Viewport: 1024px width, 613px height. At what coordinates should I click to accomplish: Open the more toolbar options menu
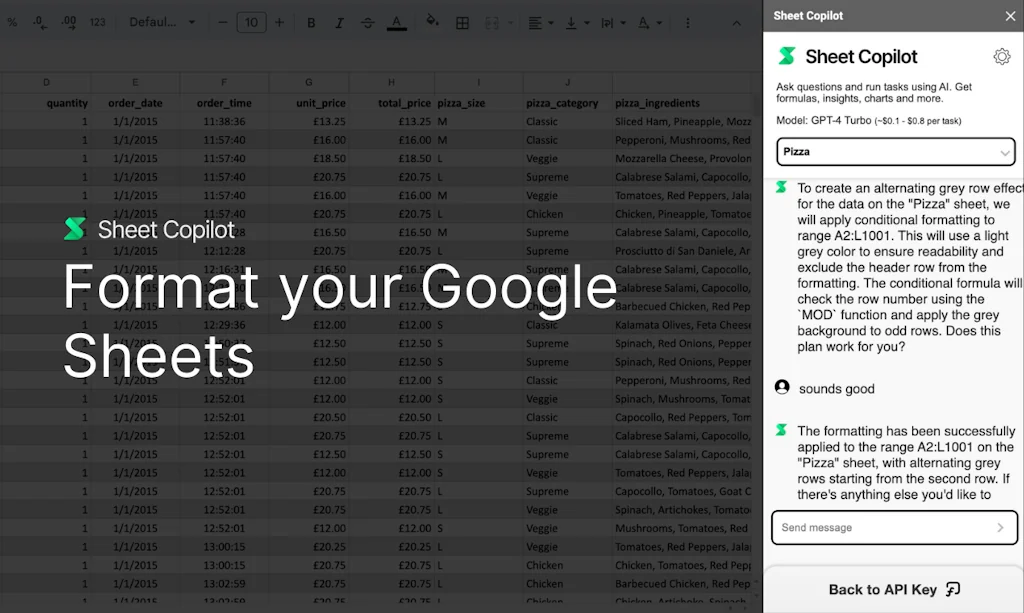click(687, 21)
